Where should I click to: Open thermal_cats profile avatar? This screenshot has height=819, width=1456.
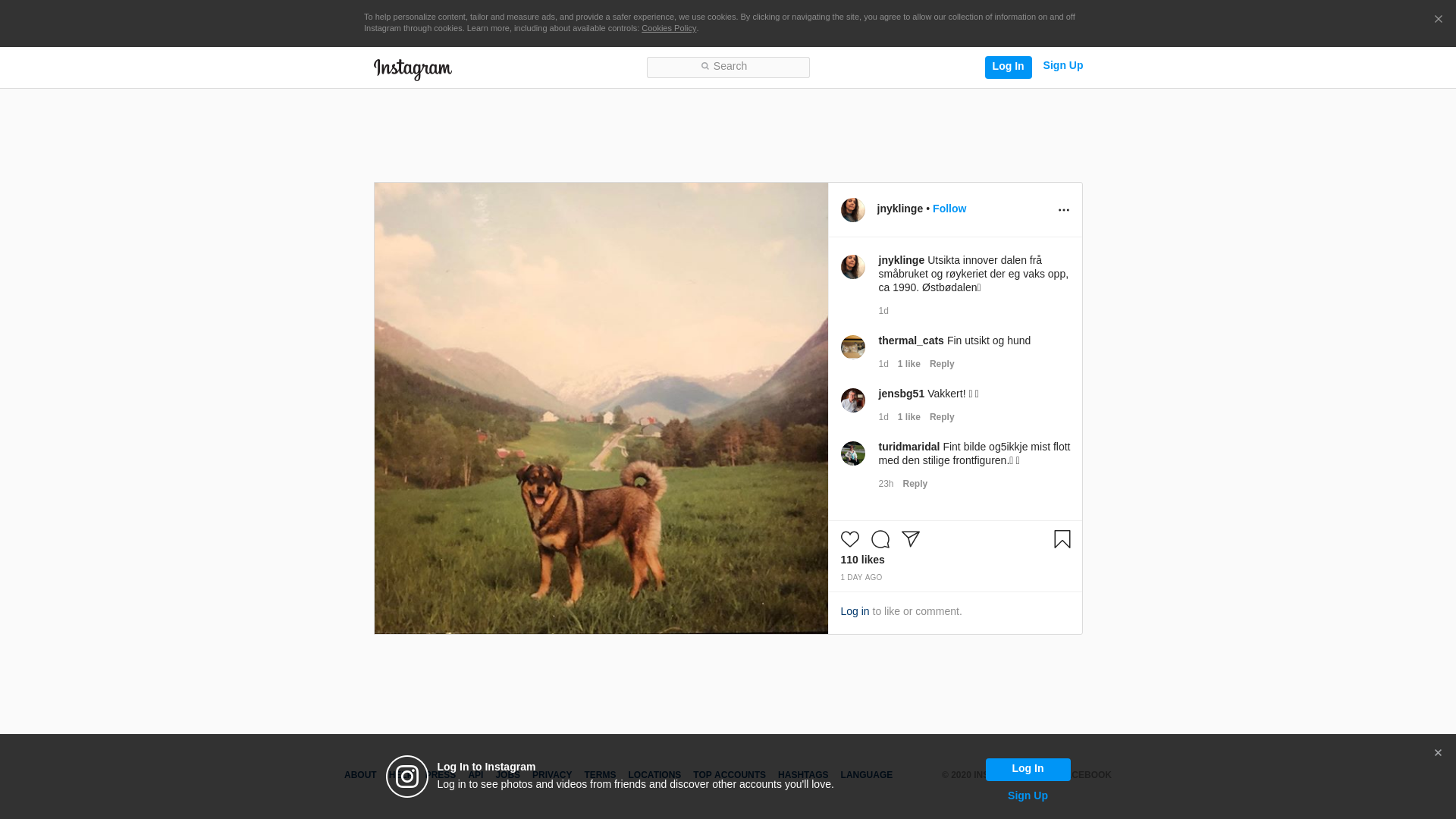pyautogui.click(x=852, y=347)
